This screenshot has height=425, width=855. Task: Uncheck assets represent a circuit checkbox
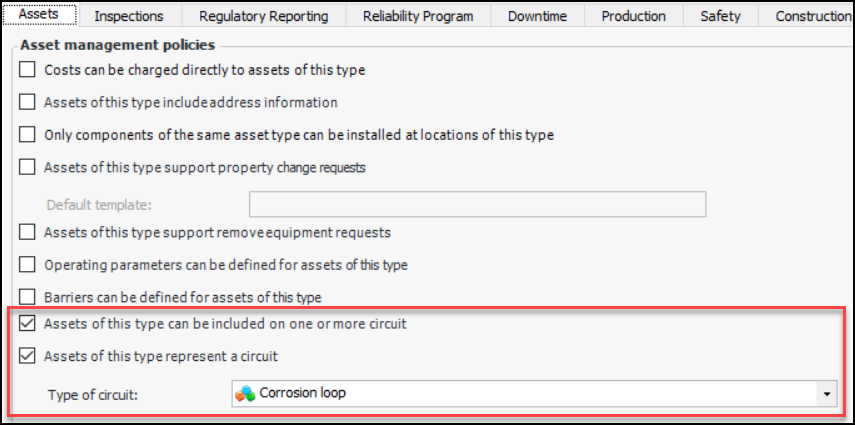[27, 355]
